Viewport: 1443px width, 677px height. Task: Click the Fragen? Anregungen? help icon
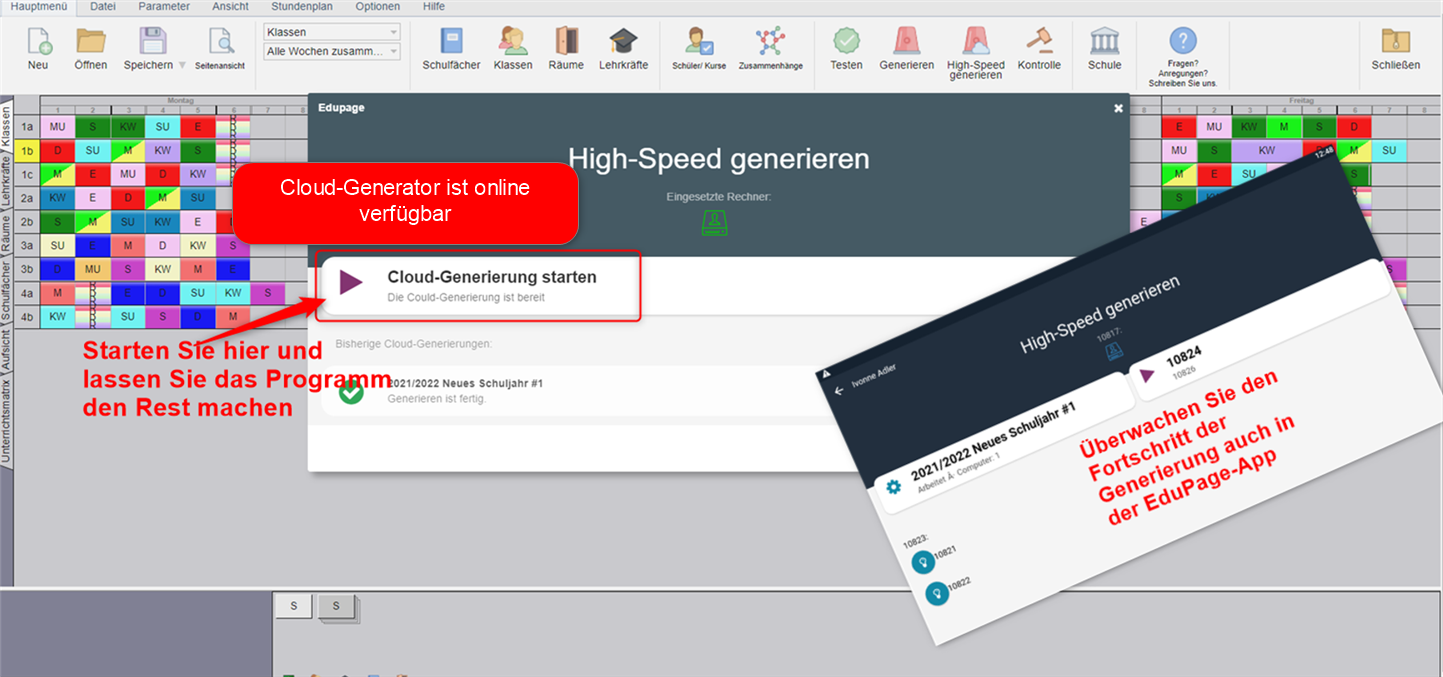coord(1183,56)
